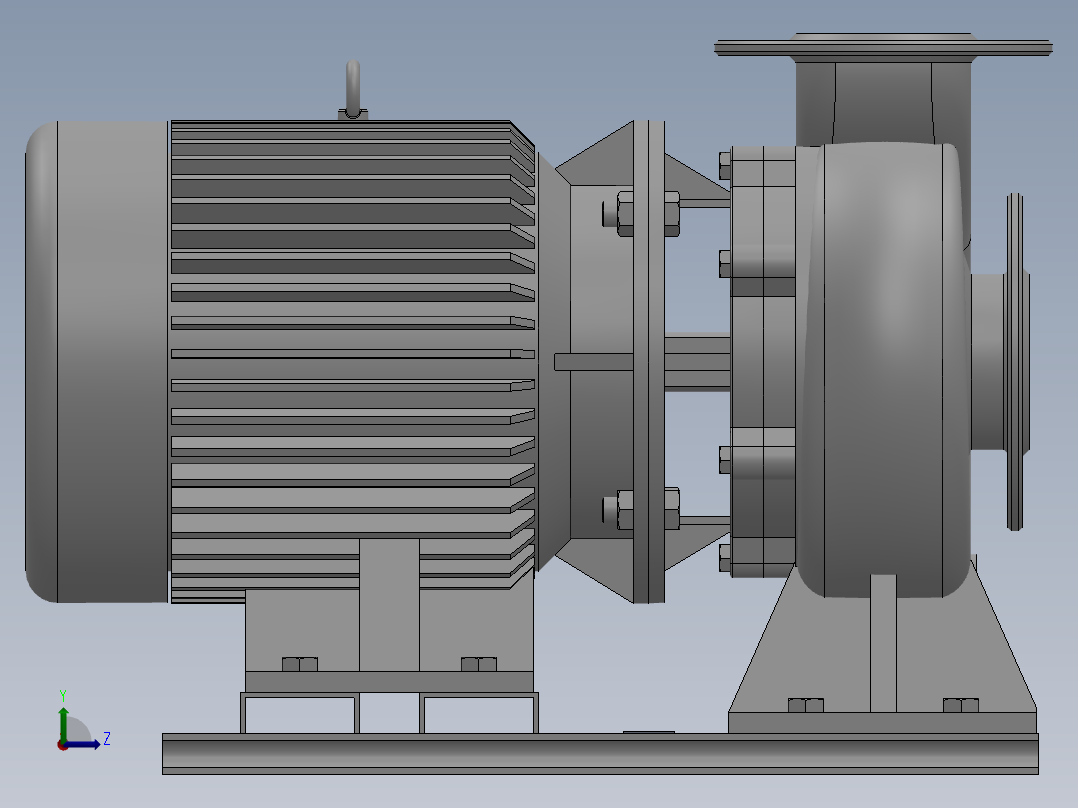Select the shaft between motor and pump

[x=697, y=362]
